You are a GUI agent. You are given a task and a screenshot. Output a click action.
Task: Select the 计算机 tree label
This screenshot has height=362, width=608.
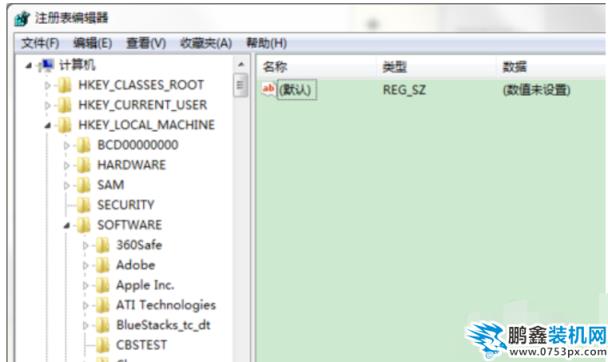click(x=77, y=65)
